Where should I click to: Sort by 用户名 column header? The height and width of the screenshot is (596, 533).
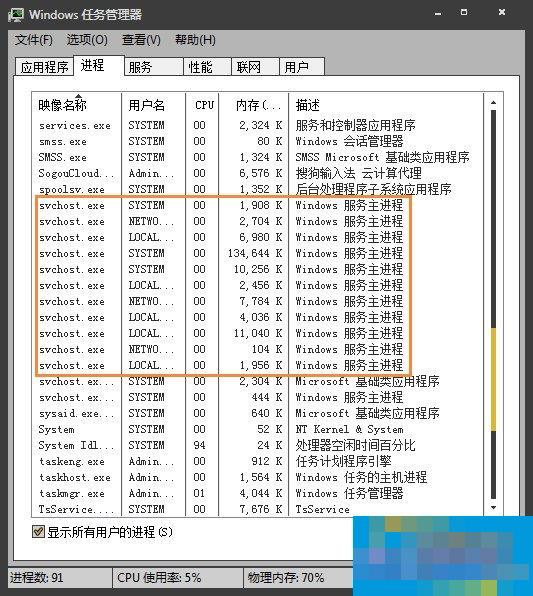tap(154, 105)
